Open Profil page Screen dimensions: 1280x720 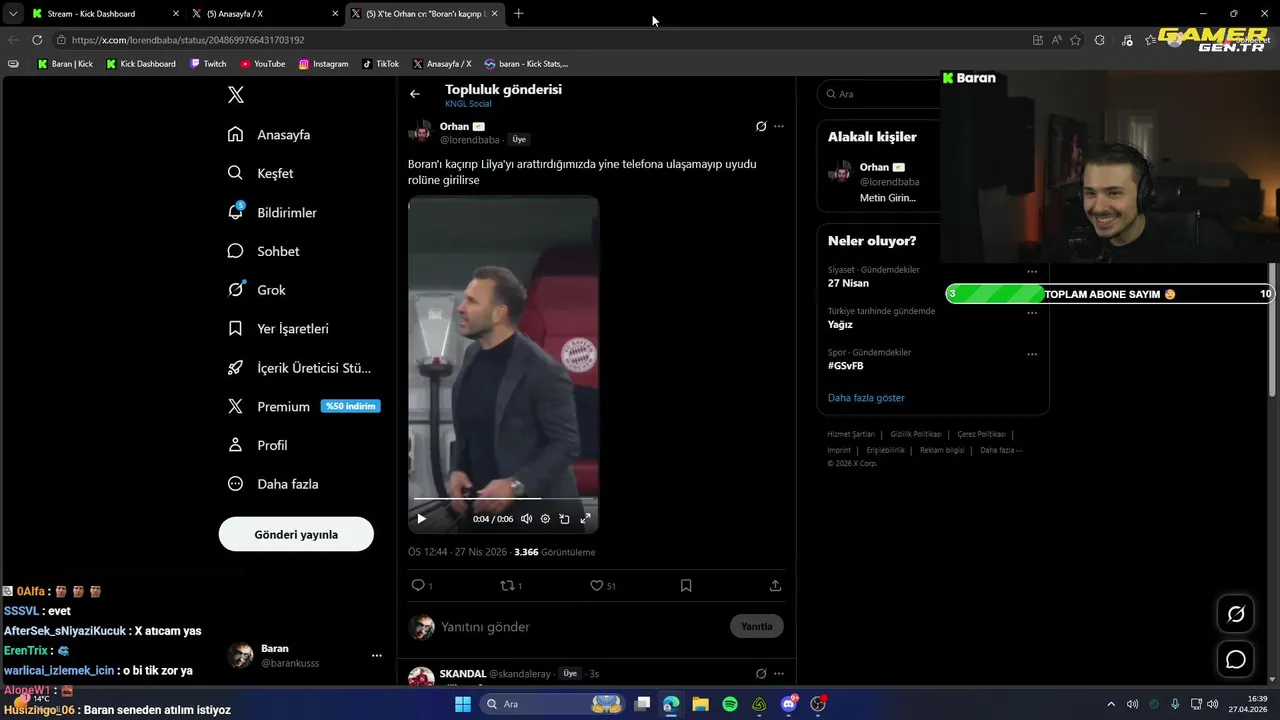tap(257, 445)
